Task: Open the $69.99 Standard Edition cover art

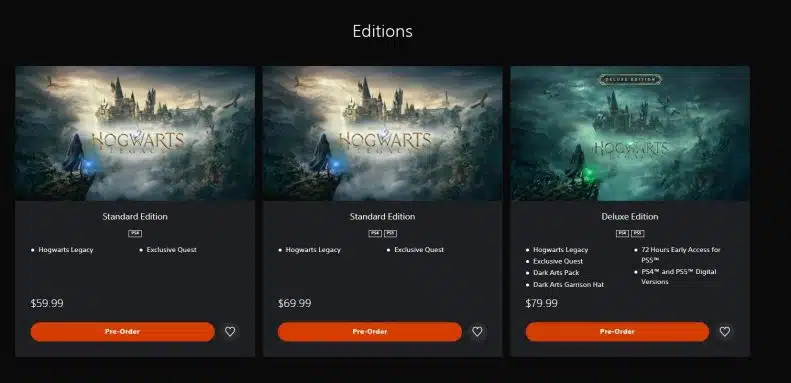Action: 382,134
